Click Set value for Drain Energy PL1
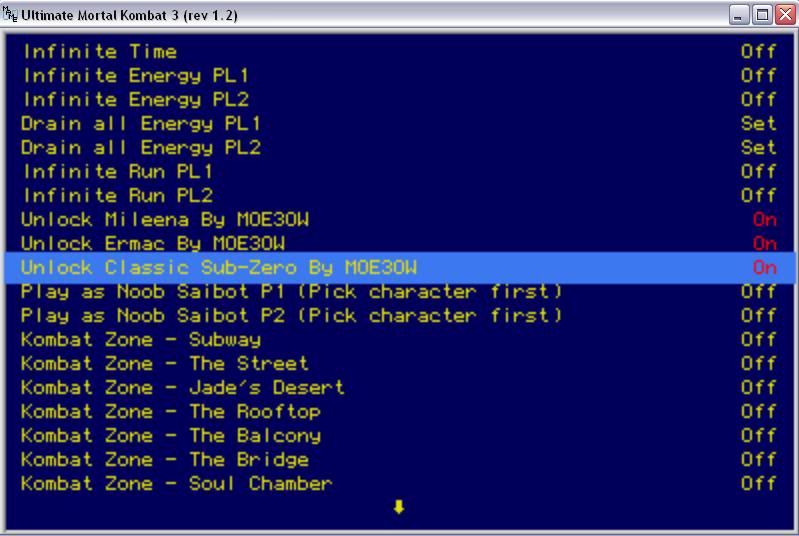This screenshot has height=536, width=799. point(759,123)
